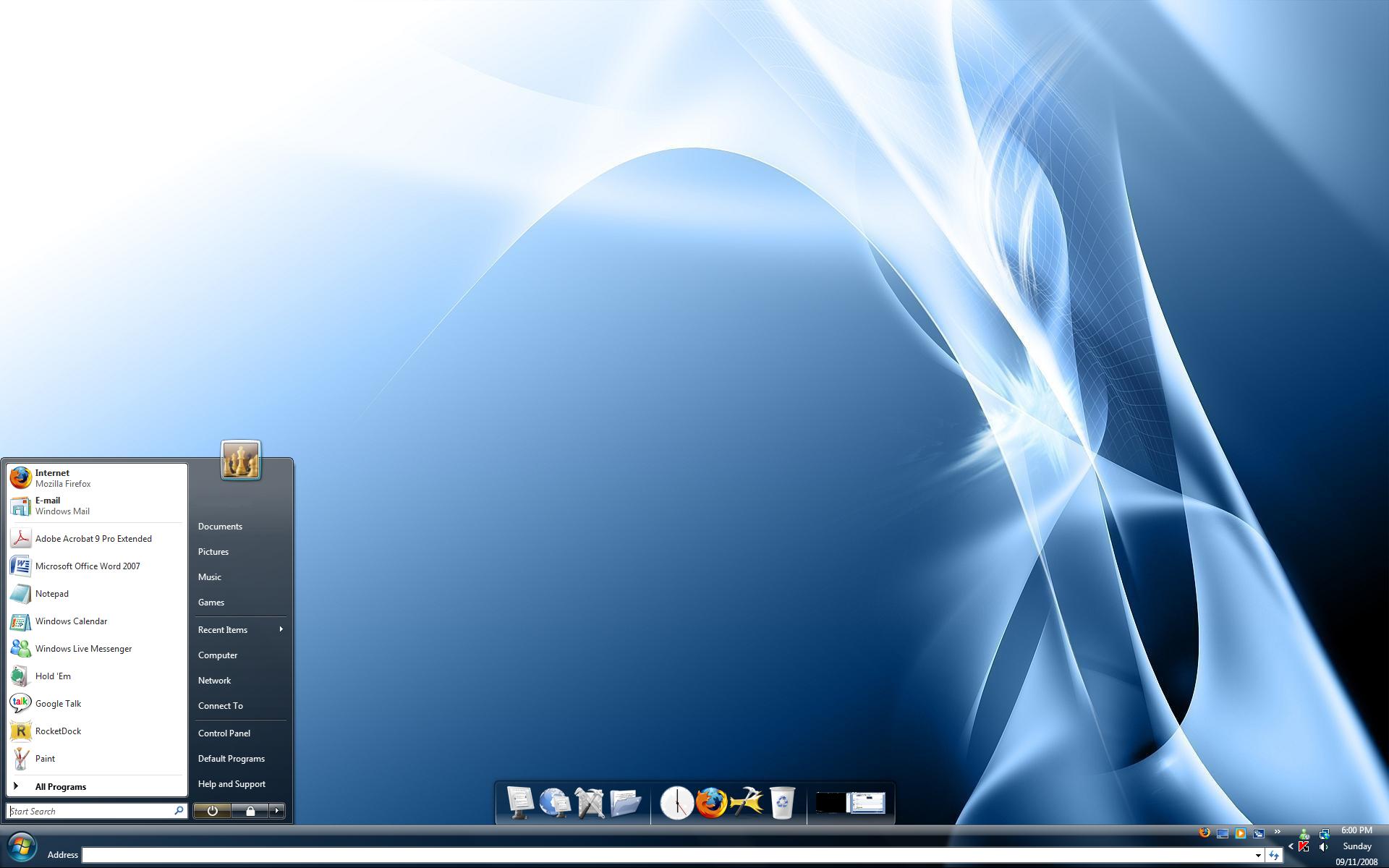The image size is (1389, 868).
Task: Click the analog clock dock icon
Action: [676, 803]
